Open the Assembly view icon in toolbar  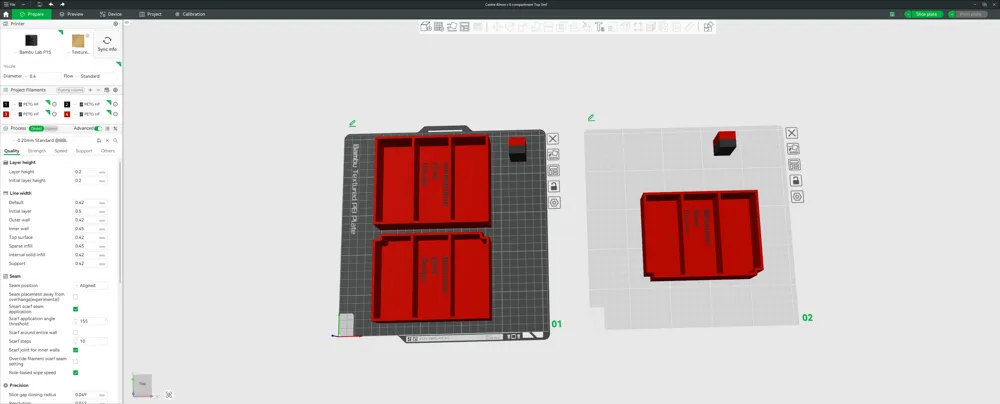pyautogui.click(x=708, y=27)
